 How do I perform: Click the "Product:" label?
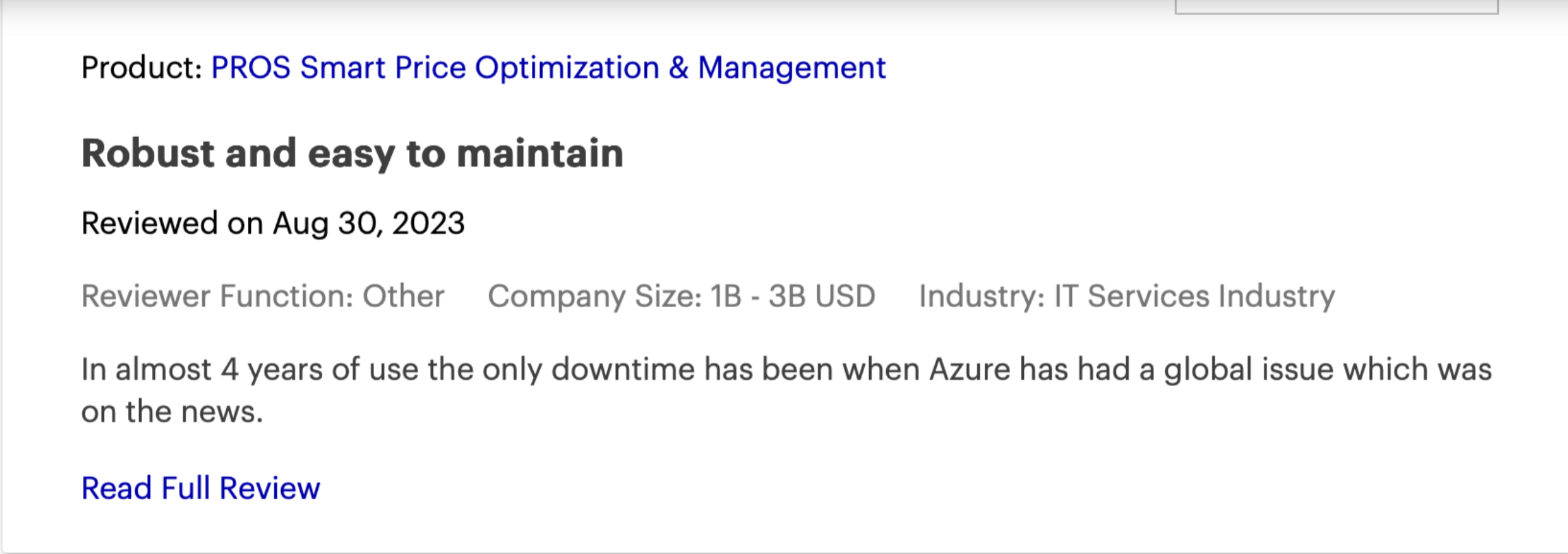tap(141, 68)
